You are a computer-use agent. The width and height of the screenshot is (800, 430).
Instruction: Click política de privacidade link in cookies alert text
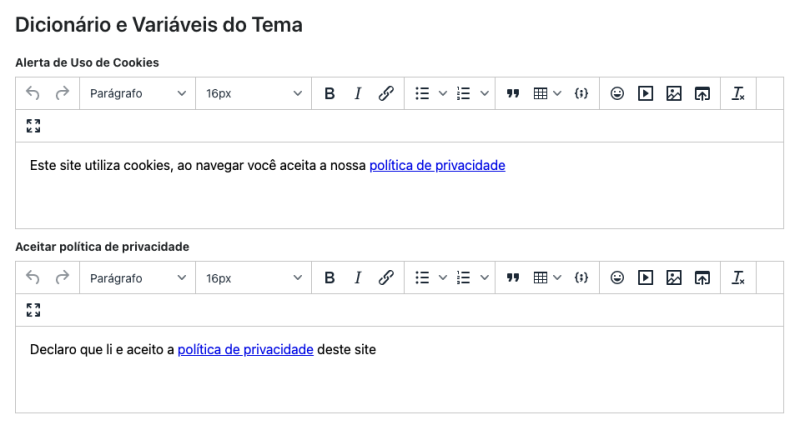(x=437, y=165)
